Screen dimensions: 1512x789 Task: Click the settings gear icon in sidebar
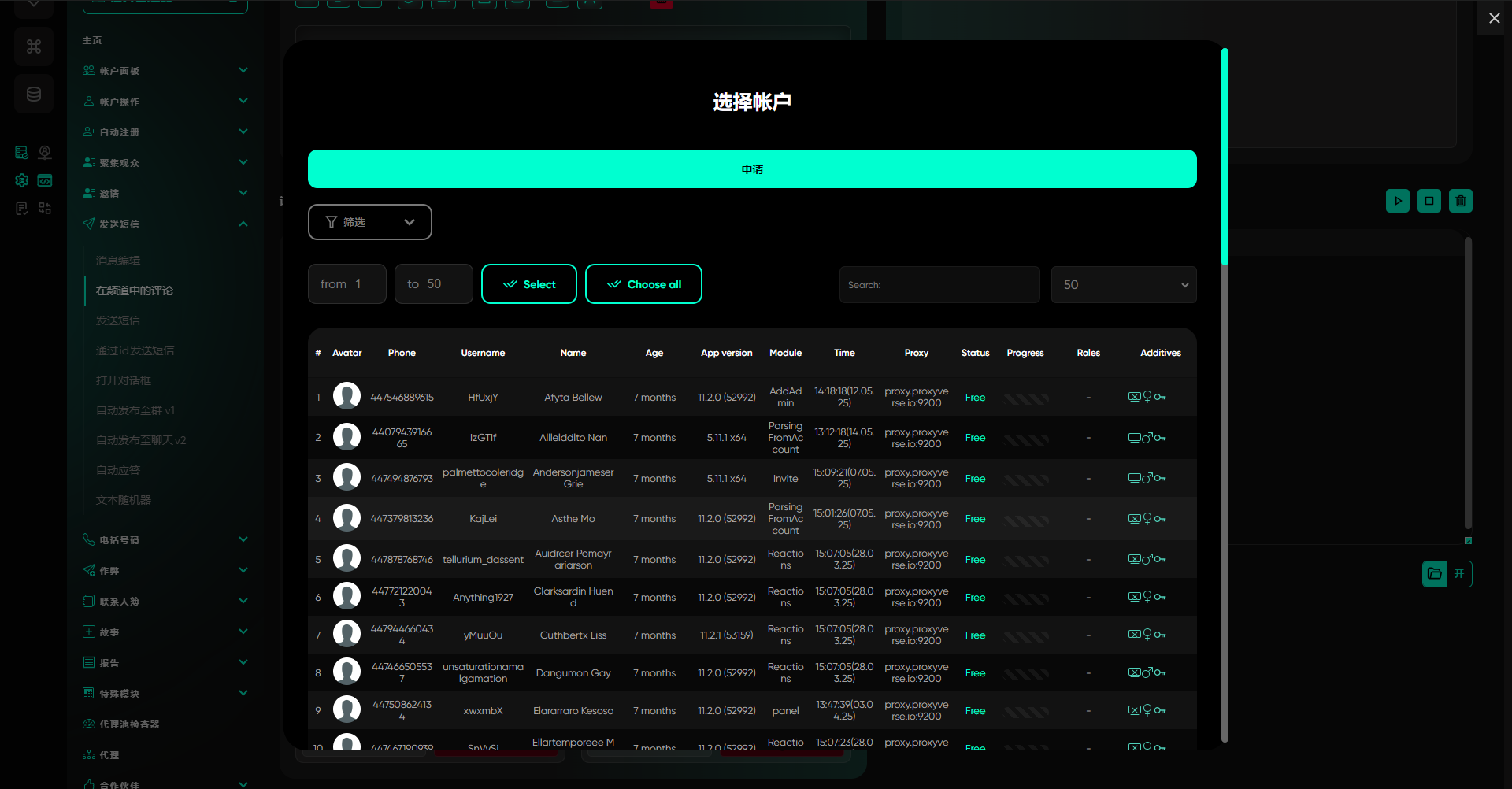[22, 180]
